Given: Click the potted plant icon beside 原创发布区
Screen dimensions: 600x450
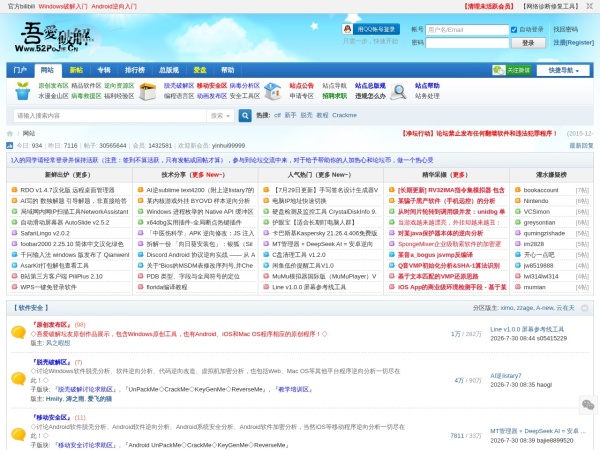Looking at the screenshot, I should point(23,91).
